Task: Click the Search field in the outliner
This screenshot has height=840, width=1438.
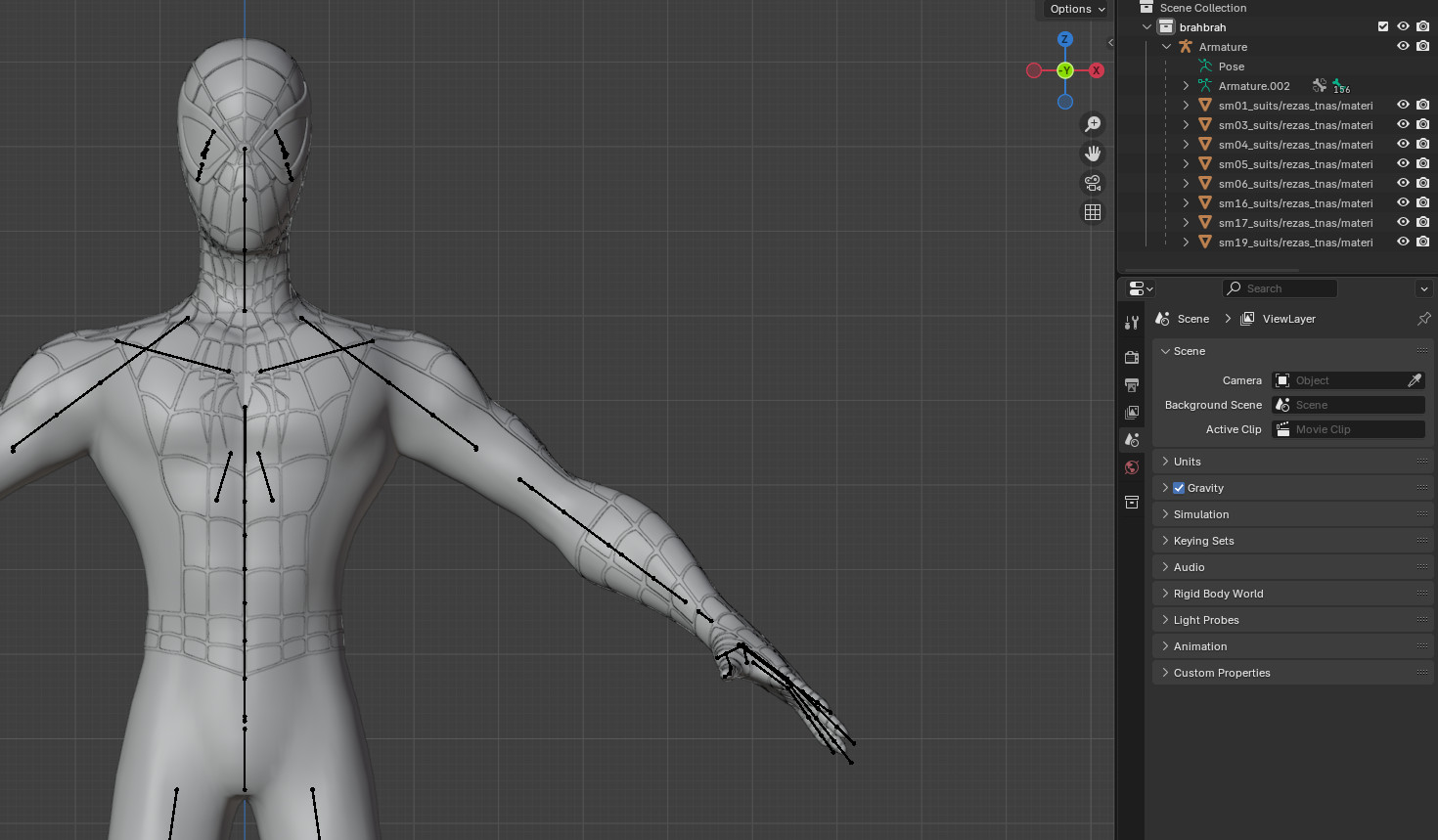Action: 1280,287
